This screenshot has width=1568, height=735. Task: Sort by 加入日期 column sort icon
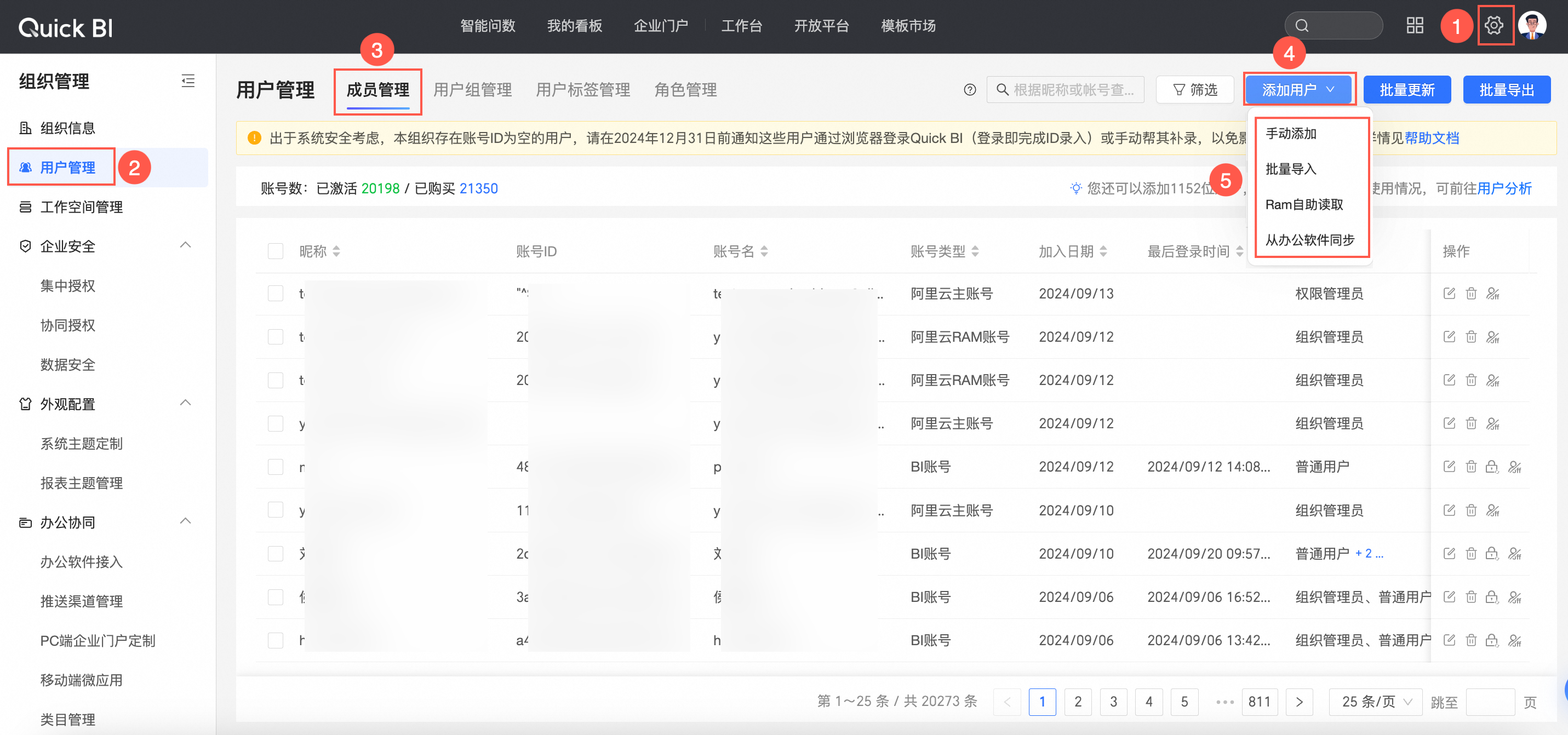pyautogui.click(x=1103, y=251)
